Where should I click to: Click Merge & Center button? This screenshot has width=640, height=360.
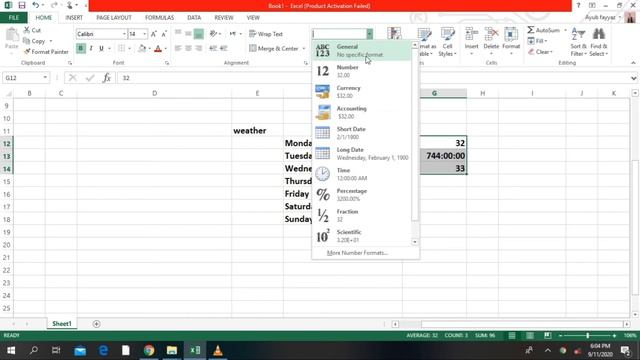274,49
